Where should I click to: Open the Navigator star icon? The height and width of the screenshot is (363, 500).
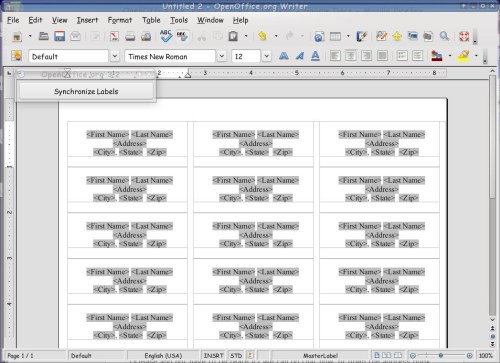point(397,36)
